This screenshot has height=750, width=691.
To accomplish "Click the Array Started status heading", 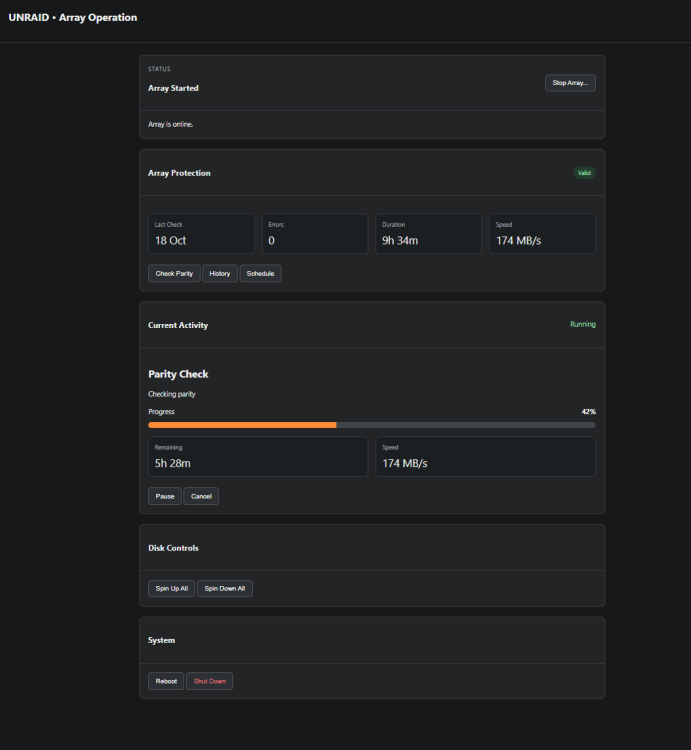I will click(x=173, y=88).
